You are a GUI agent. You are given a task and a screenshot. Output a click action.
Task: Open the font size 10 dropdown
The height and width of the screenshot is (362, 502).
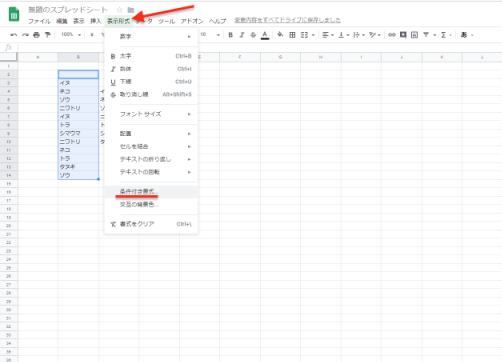[210, 34]
